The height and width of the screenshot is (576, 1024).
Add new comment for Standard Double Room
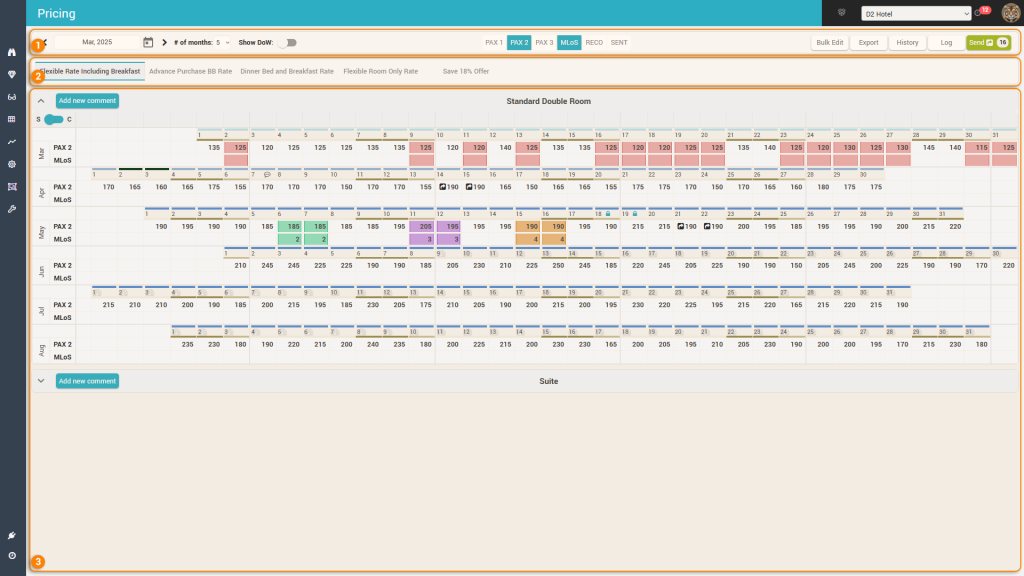[x=88, y=101]
